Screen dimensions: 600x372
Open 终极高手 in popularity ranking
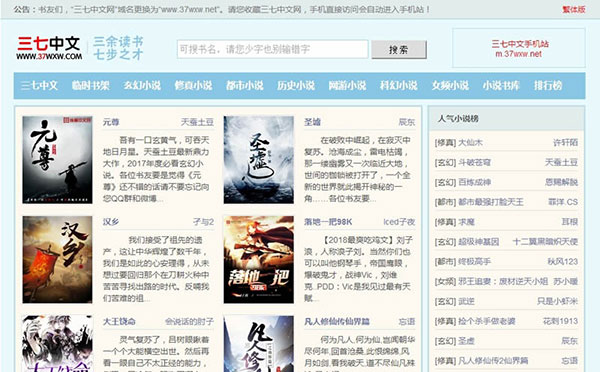[474, 262]
